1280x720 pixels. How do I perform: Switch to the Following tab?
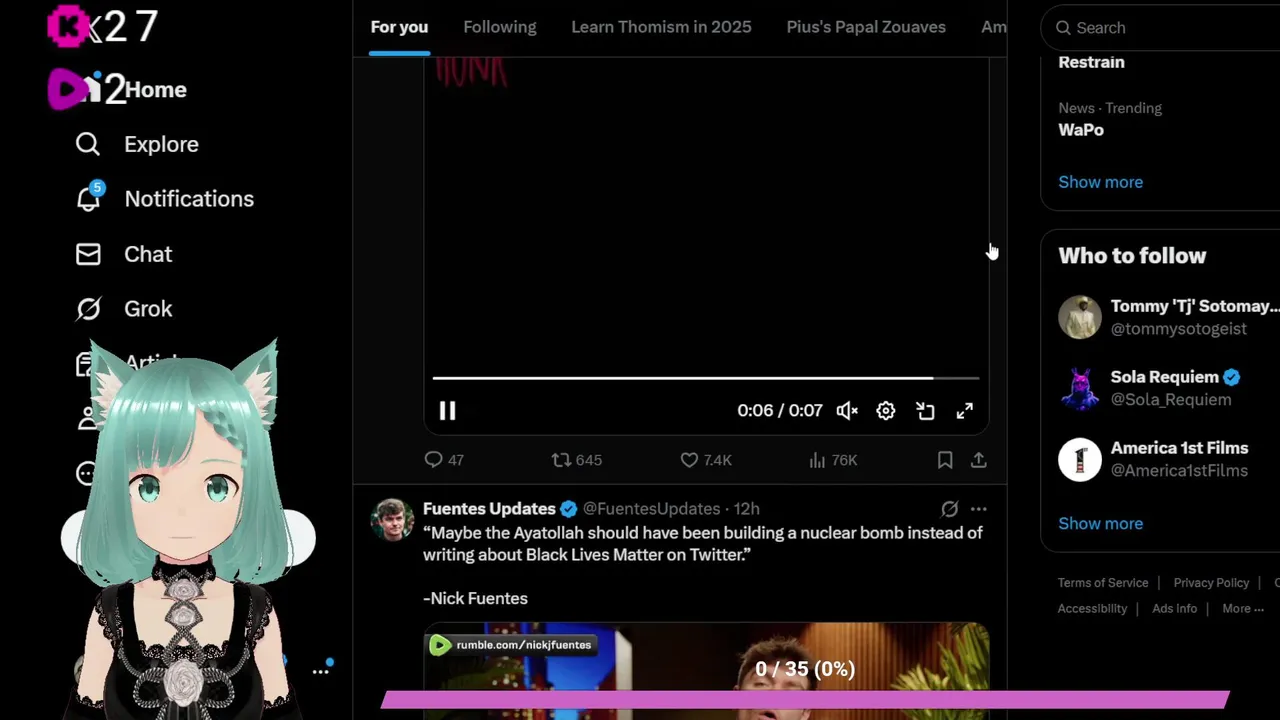click(500, 27)
